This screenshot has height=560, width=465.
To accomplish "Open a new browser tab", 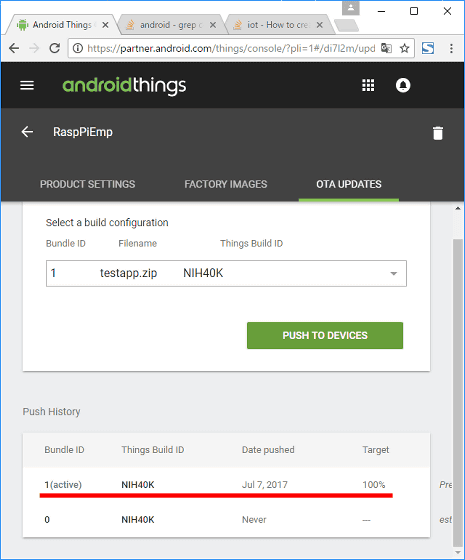I will tap(346, 25).
